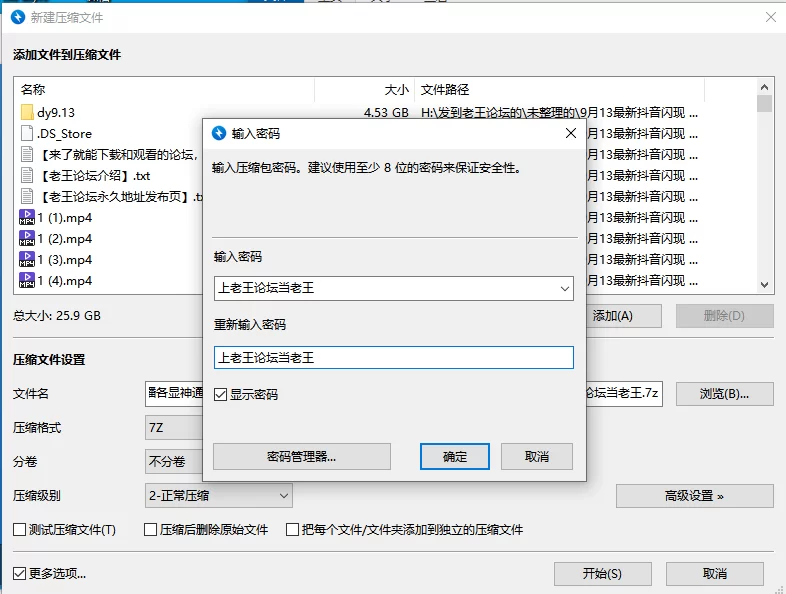Toggle the 更多选项 checkbox
The width and height of the screenshot is (786, 594).
(20, 573)
